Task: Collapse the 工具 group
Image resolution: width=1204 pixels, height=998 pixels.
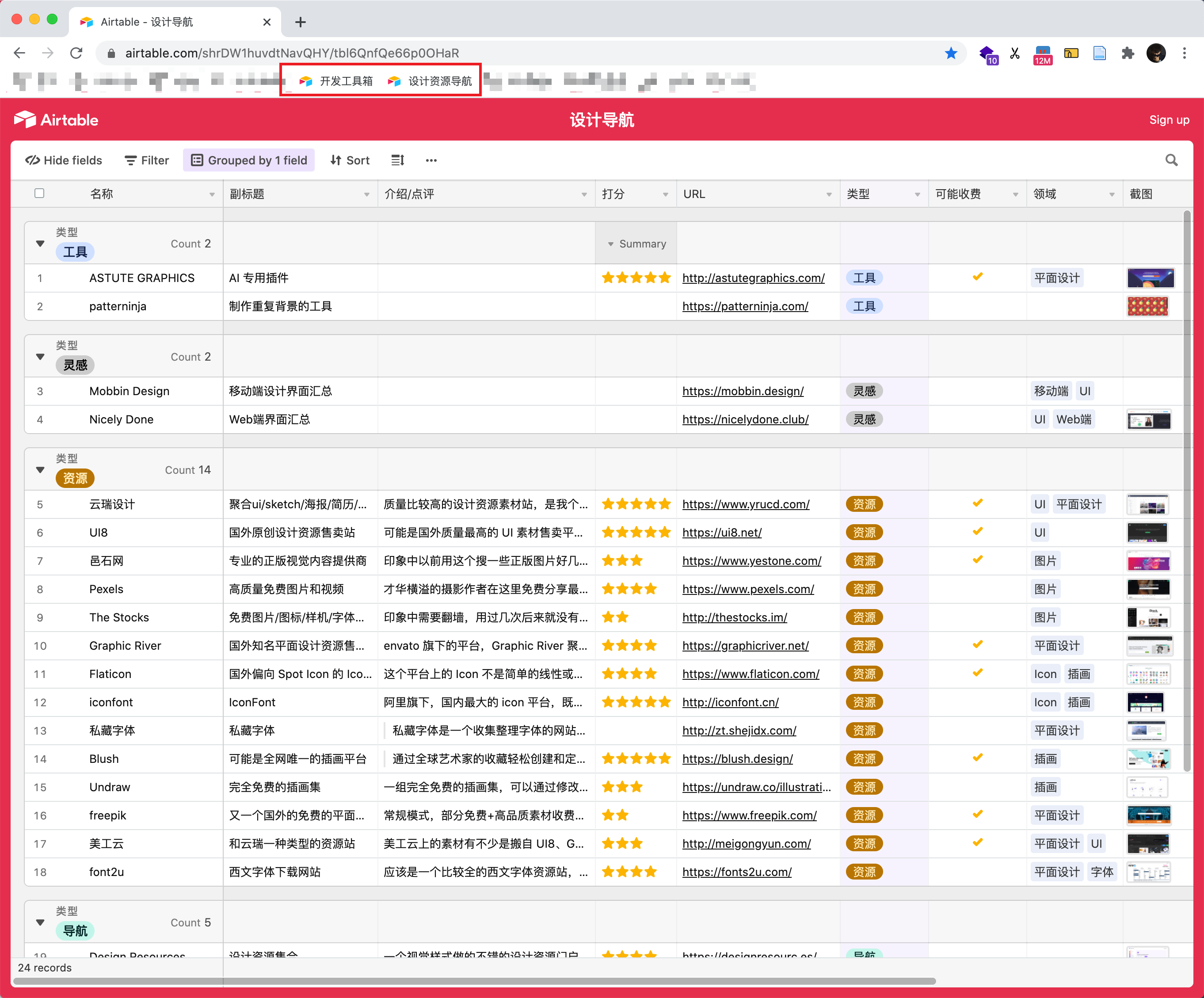Action: tap(40, 244)
